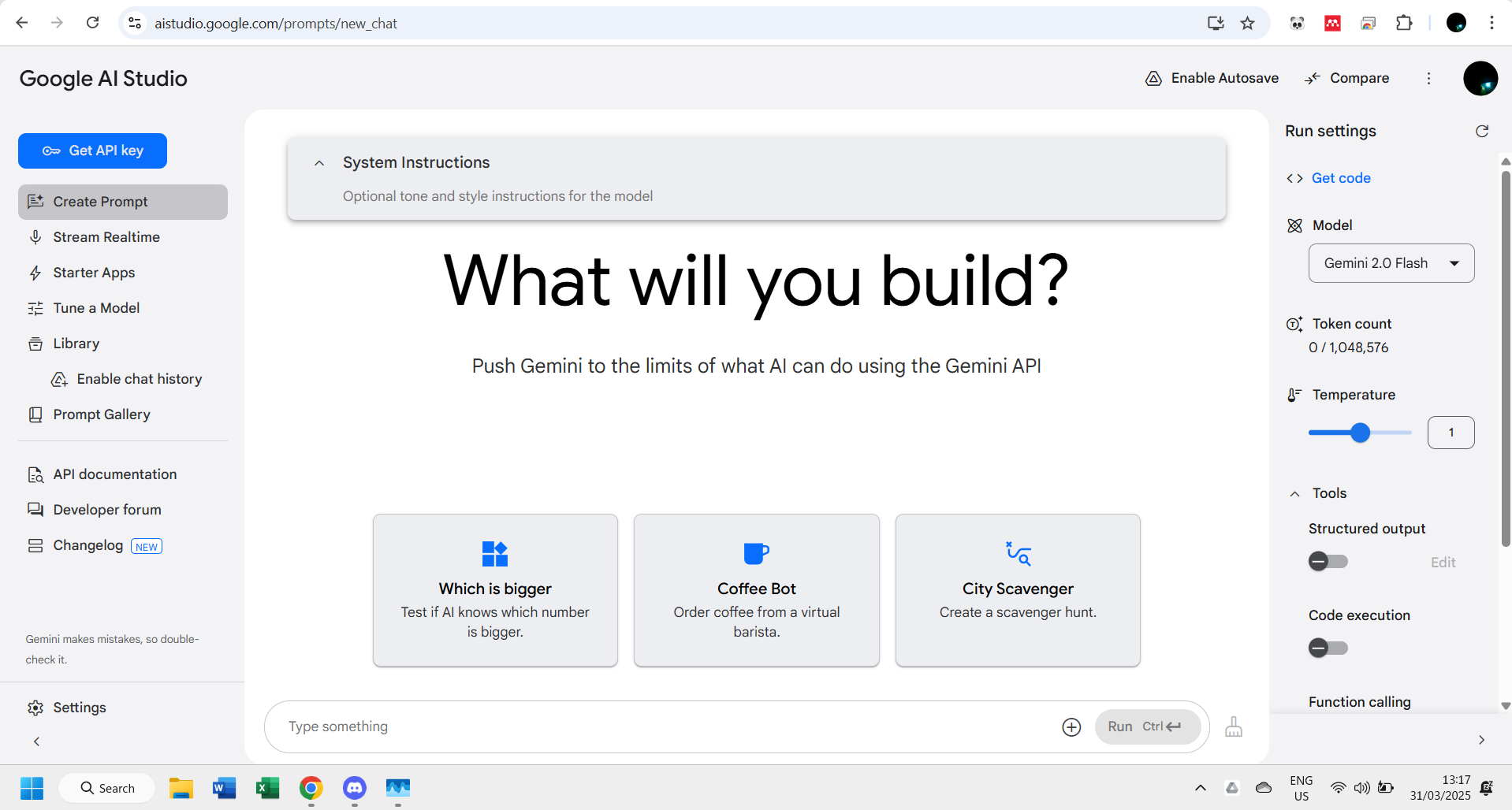
Task: Click the Compare button
Action: [x=1347, y=78]
